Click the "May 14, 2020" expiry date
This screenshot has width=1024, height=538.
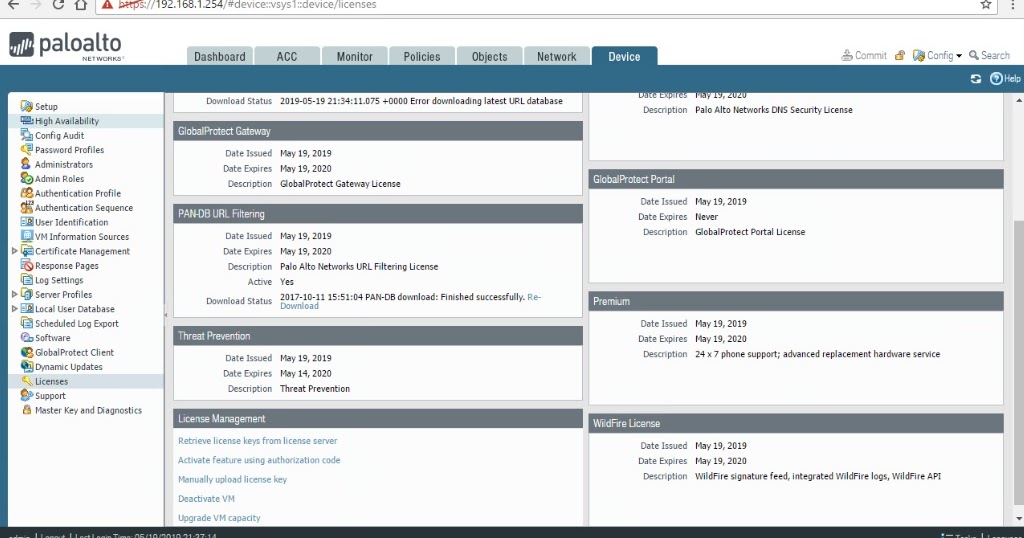306,373
